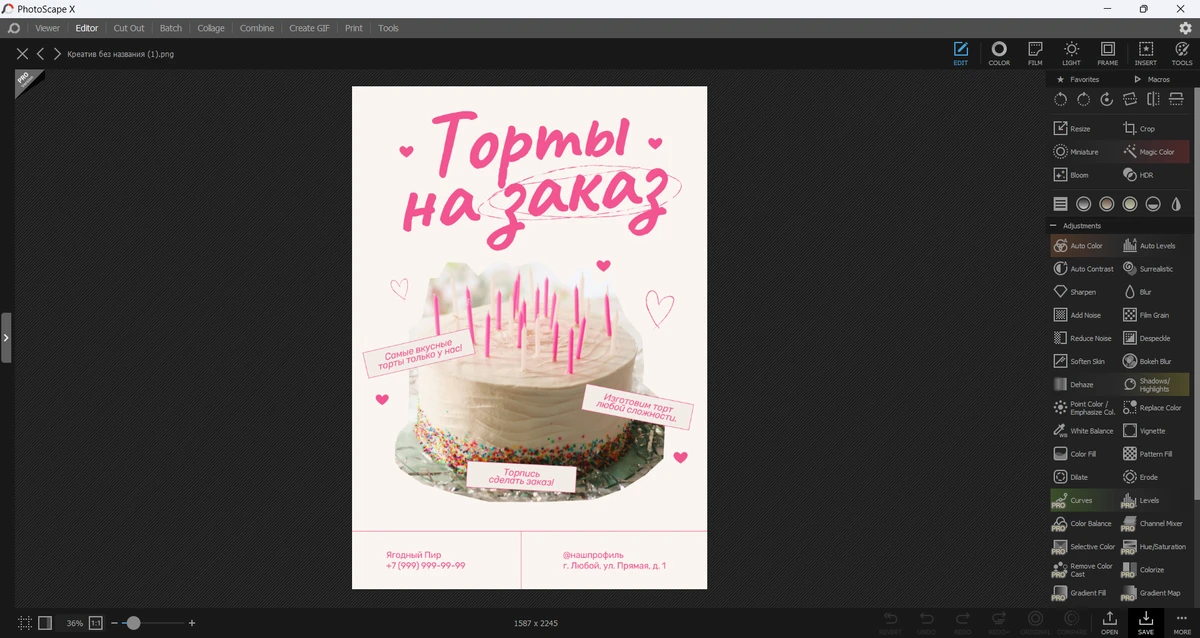1200x638 pixels.
Task: Open the Cut Out tab
Action: click(129, 28)
